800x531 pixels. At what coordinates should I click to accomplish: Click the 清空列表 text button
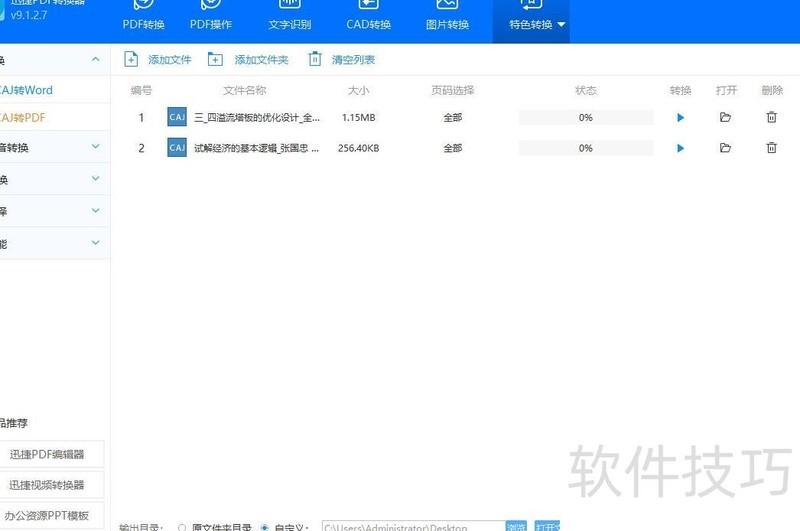click(x=353, y=60)
